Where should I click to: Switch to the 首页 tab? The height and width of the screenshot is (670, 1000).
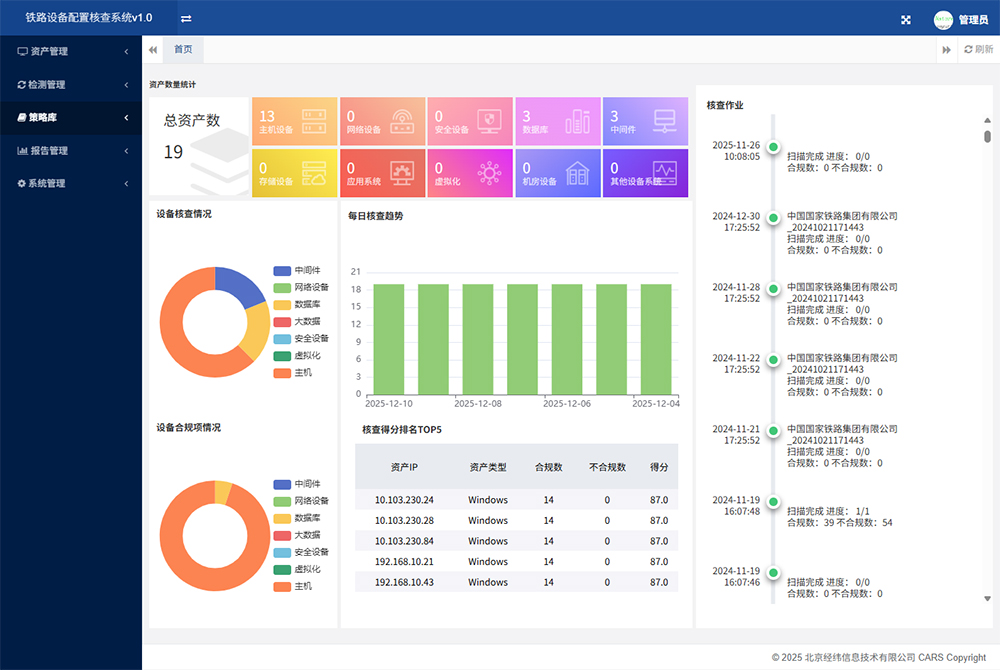coord(183,49)
